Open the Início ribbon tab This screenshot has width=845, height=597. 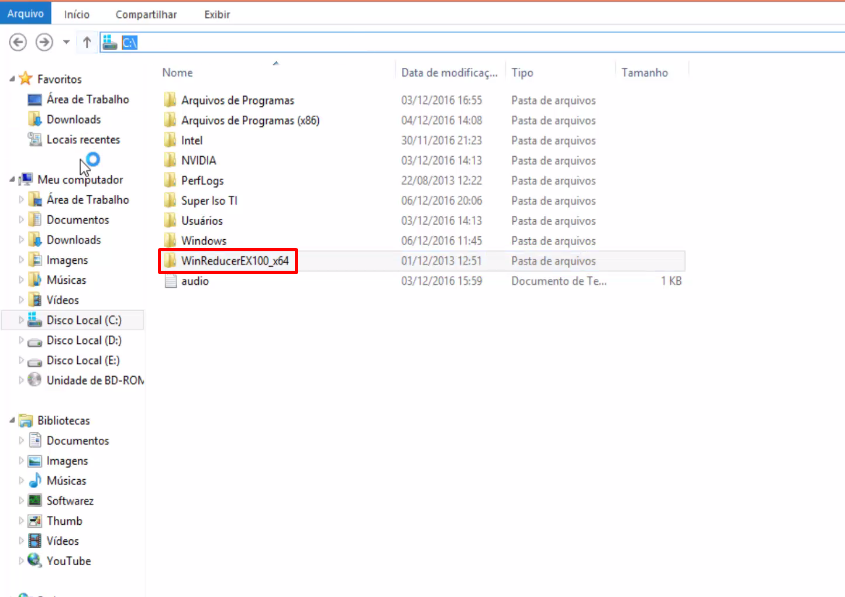pyautogui.click(x=77, y=15)
